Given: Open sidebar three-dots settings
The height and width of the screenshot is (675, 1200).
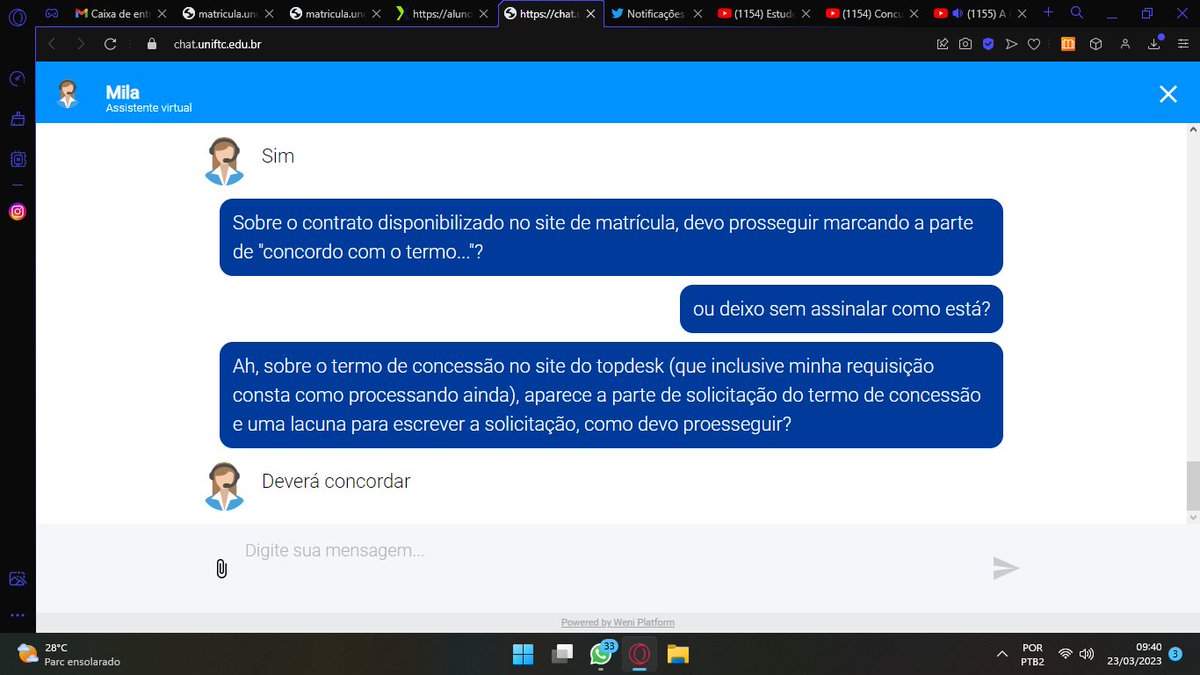Looking at the screenshot, I should 17,614.
